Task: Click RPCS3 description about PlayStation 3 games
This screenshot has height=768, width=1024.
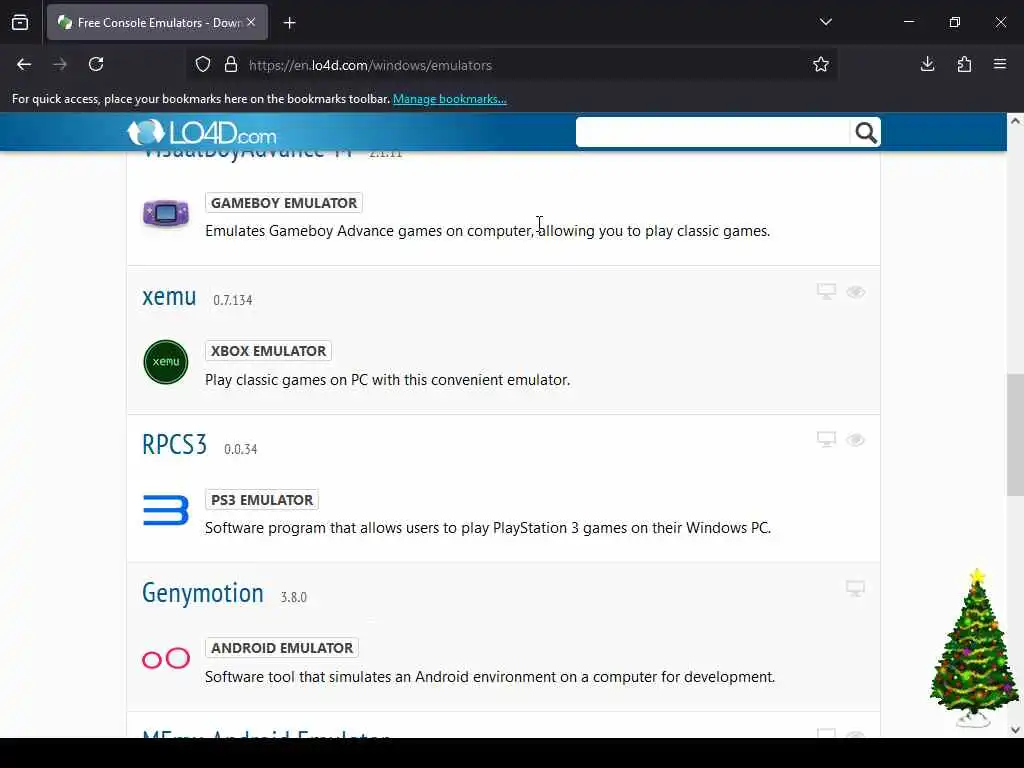Action: [488, 528]
